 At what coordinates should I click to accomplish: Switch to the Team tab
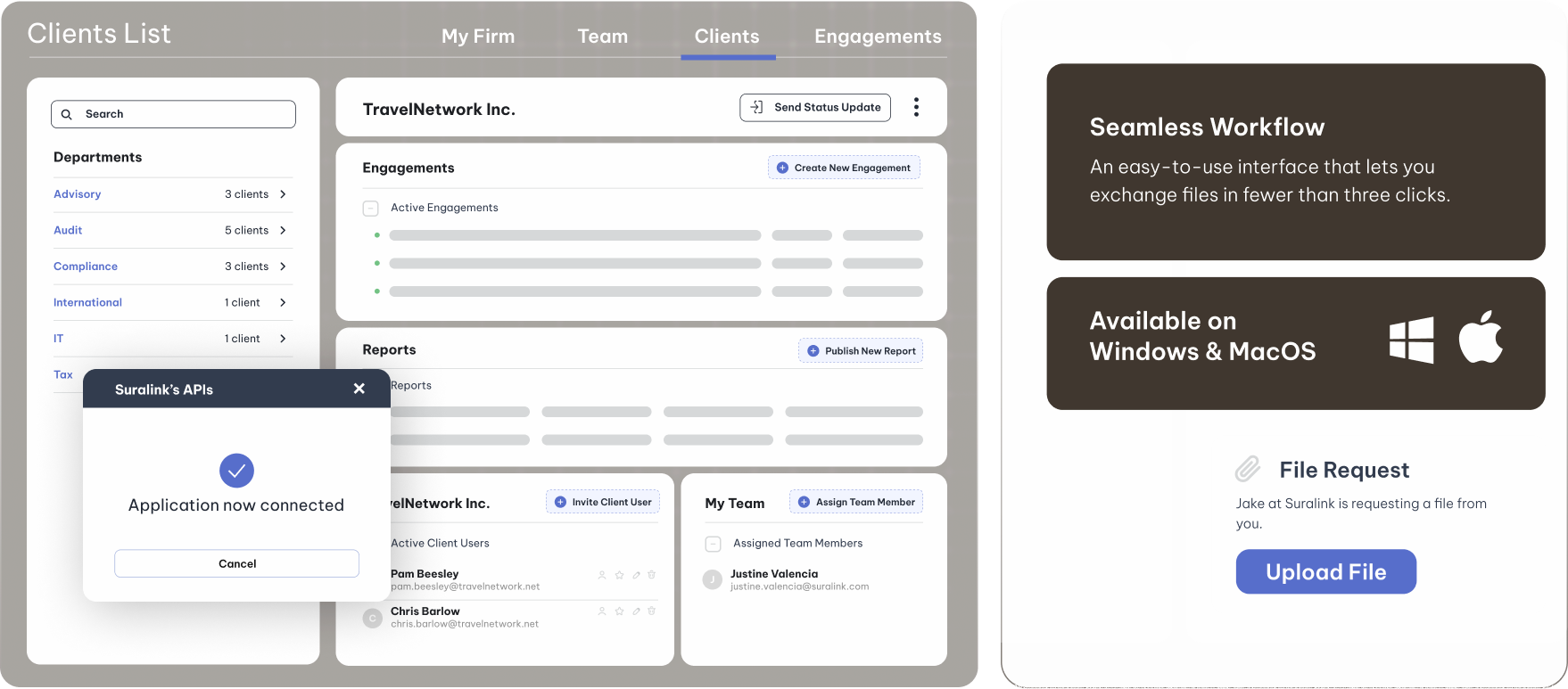pyautogui.click(x=603, y=37)
